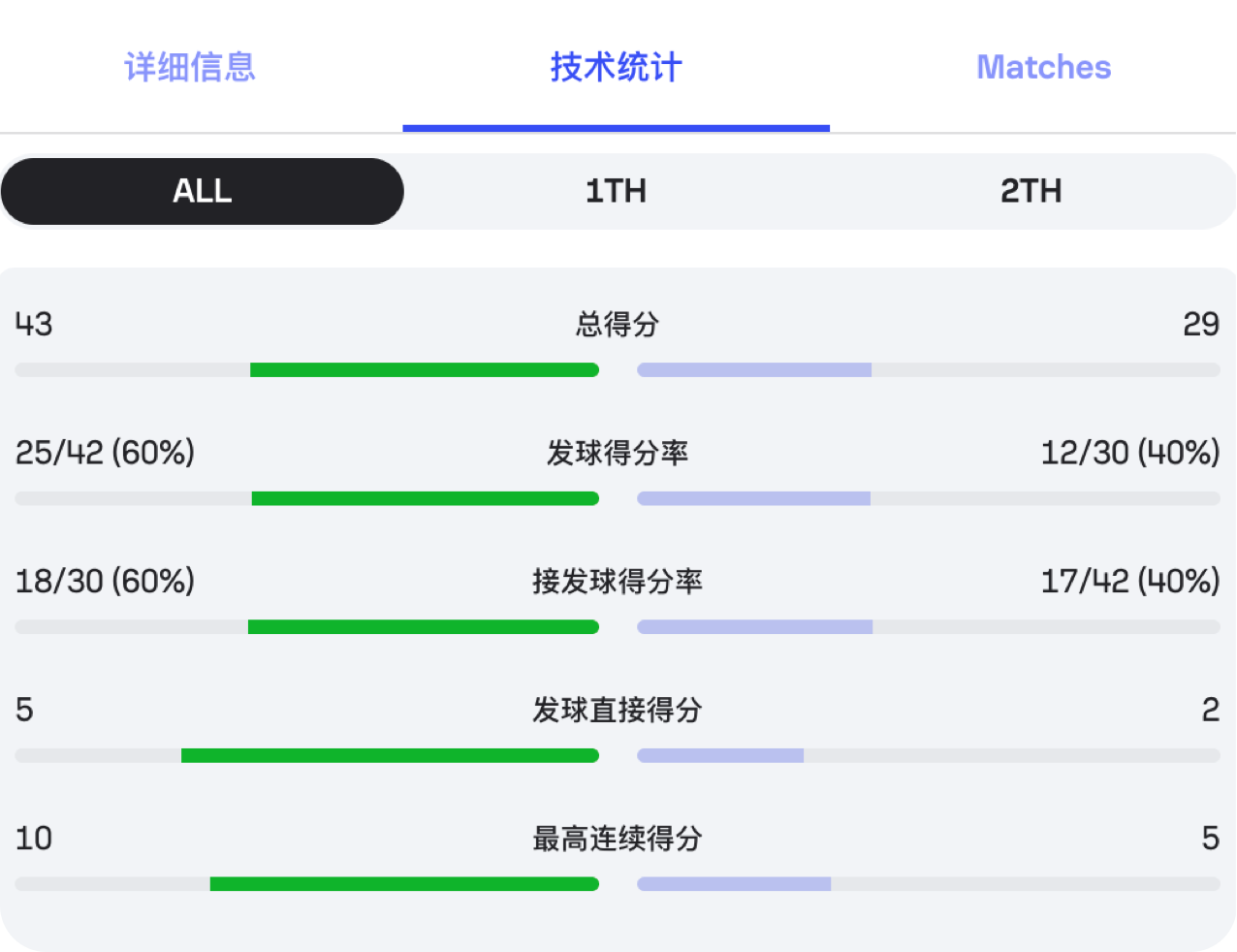Select the 技术统计 tab

(616, 67)
